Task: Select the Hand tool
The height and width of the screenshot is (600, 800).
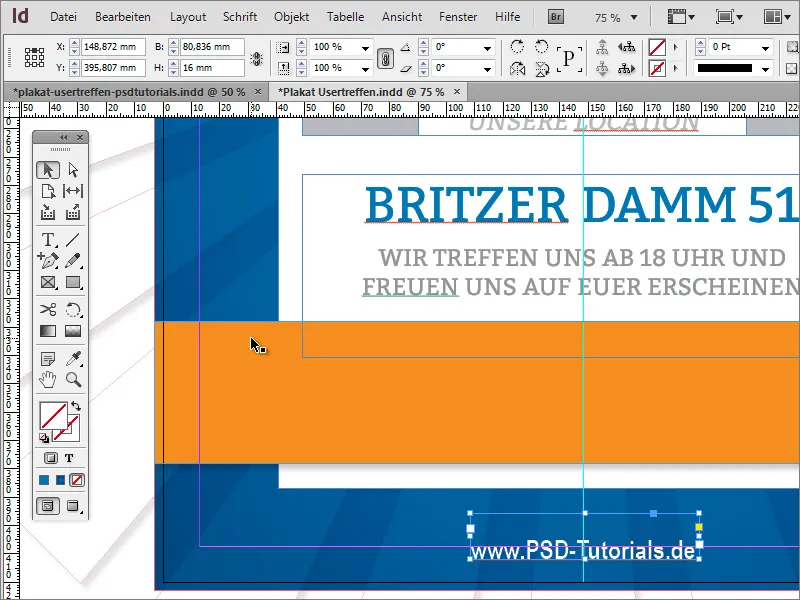Action: click(x=48, y=380)
